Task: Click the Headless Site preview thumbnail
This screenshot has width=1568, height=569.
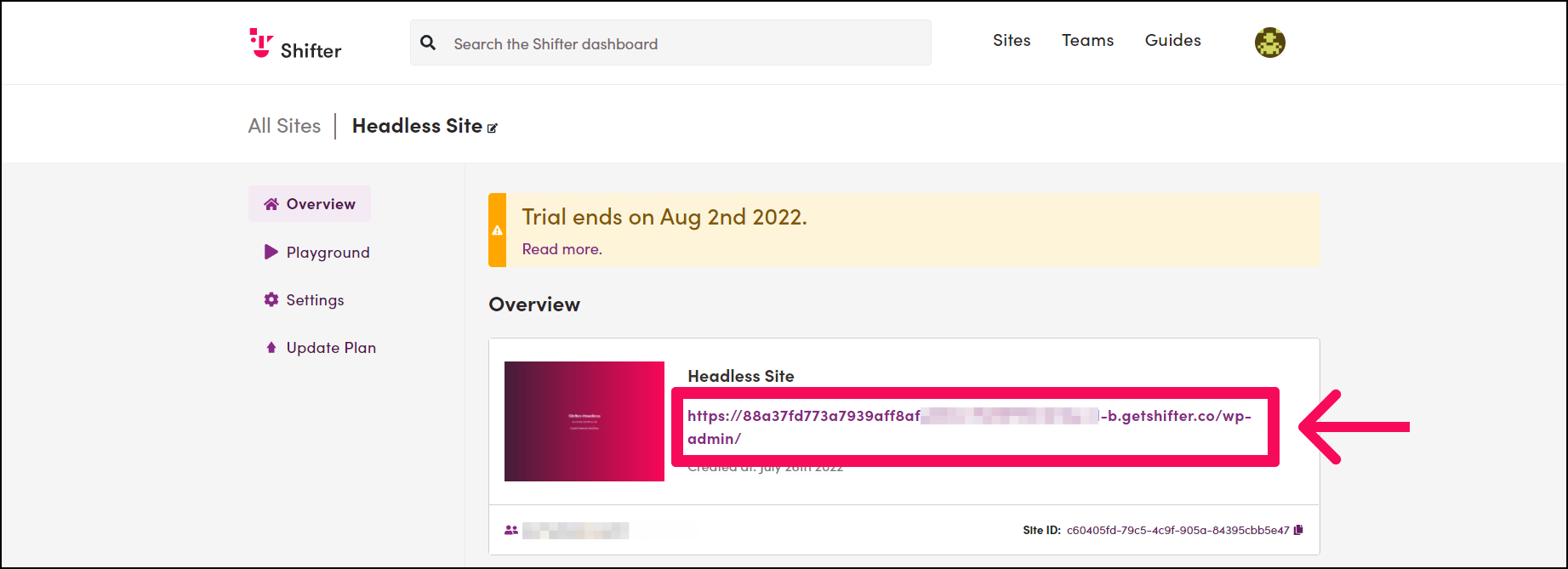Action: tap(584, 421)
